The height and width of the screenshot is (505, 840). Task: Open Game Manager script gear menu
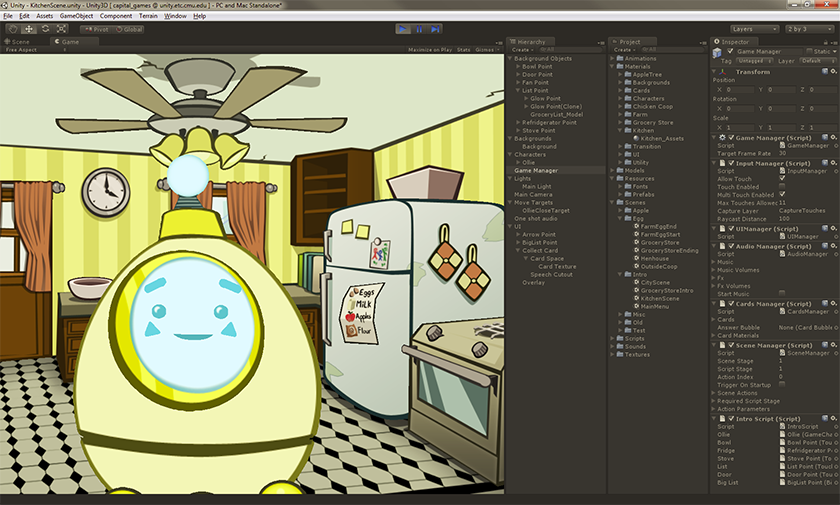(x=834, y=138)
